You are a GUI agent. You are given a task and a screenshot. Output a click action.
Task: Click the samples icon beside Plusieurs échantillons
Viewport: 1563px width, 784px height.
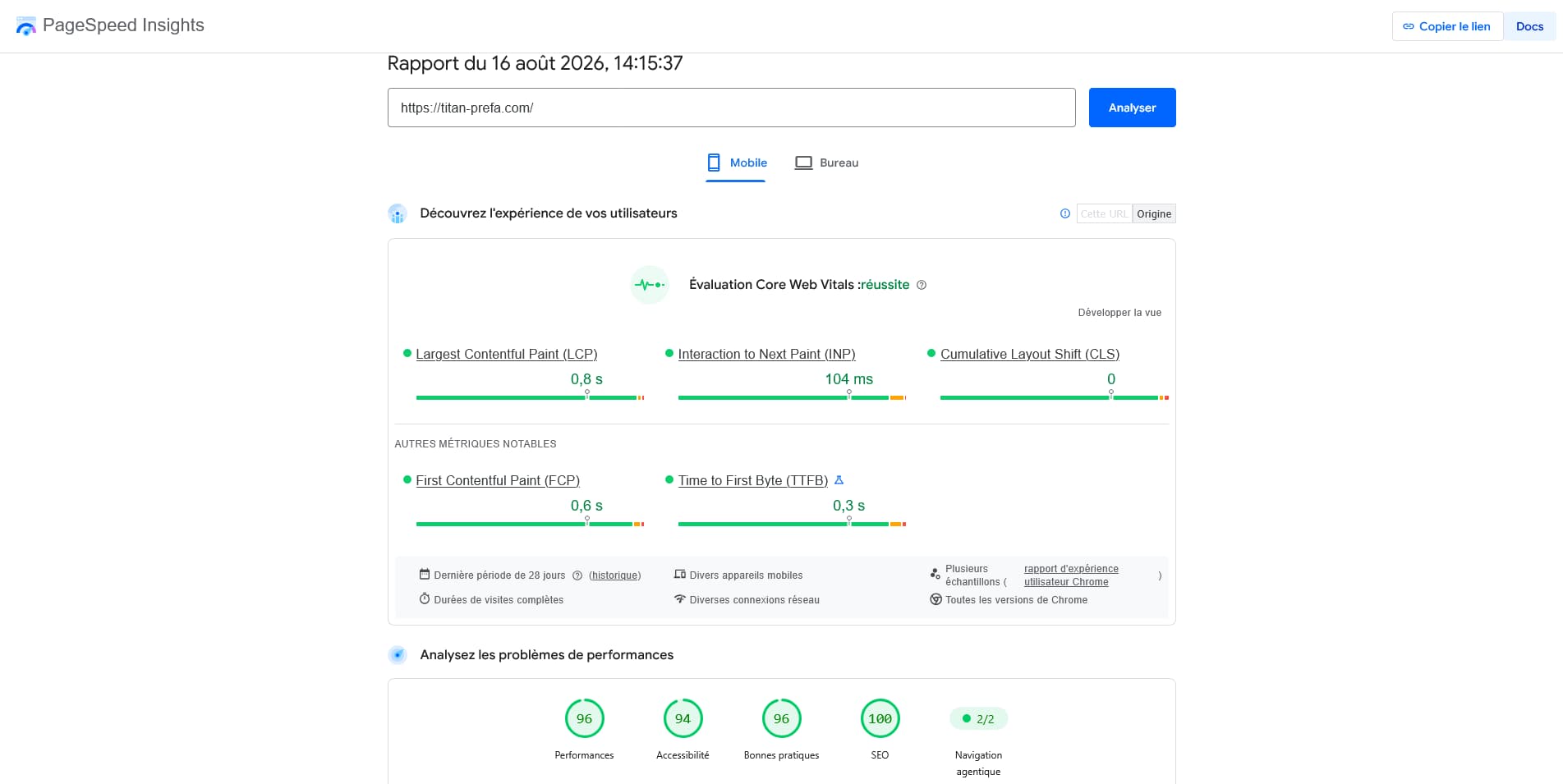[936, 574]
